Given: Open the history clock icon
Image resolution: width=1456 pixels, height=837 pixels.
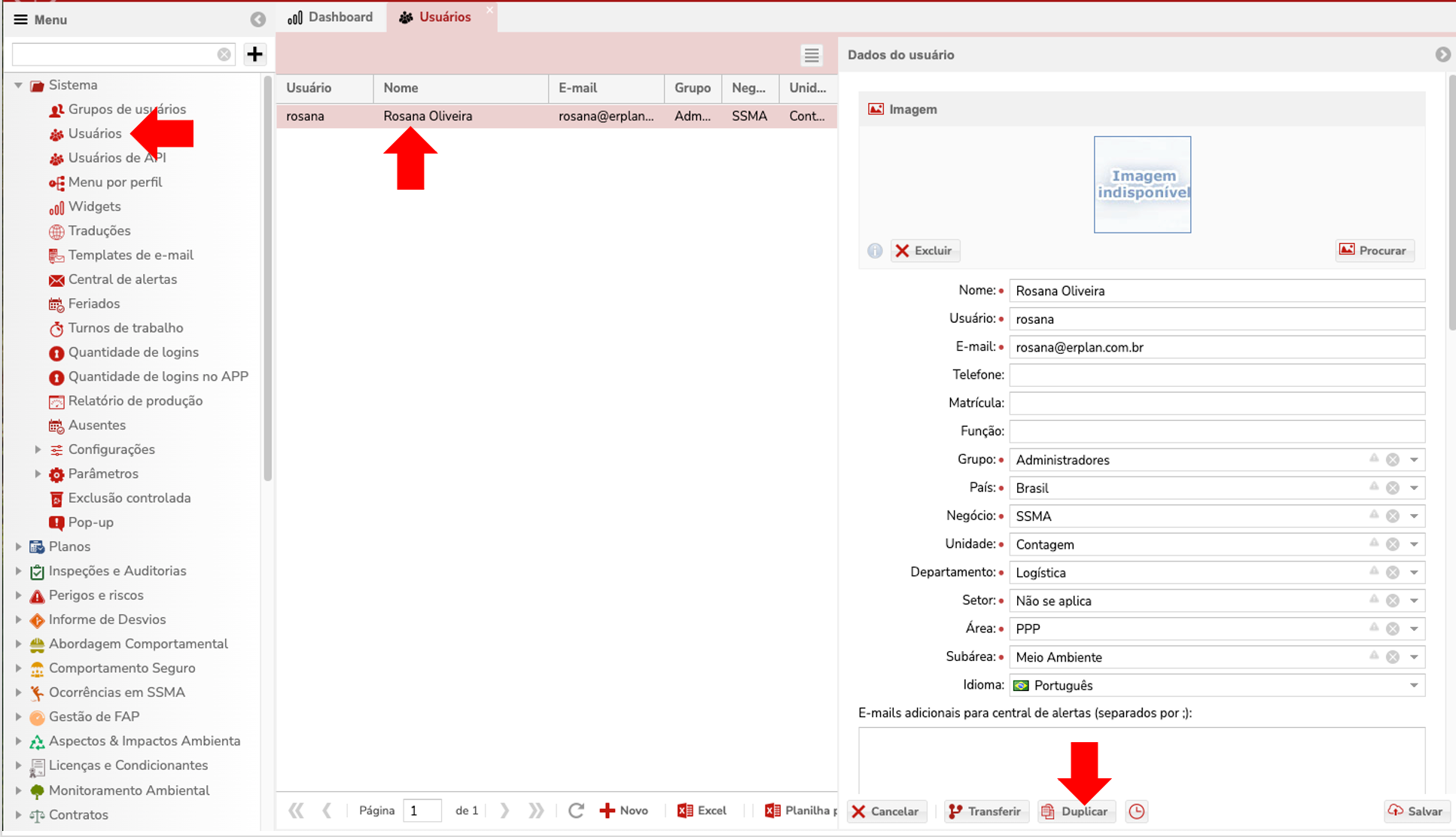Looking at the screenshot, I should click(x=1137, y=811).
